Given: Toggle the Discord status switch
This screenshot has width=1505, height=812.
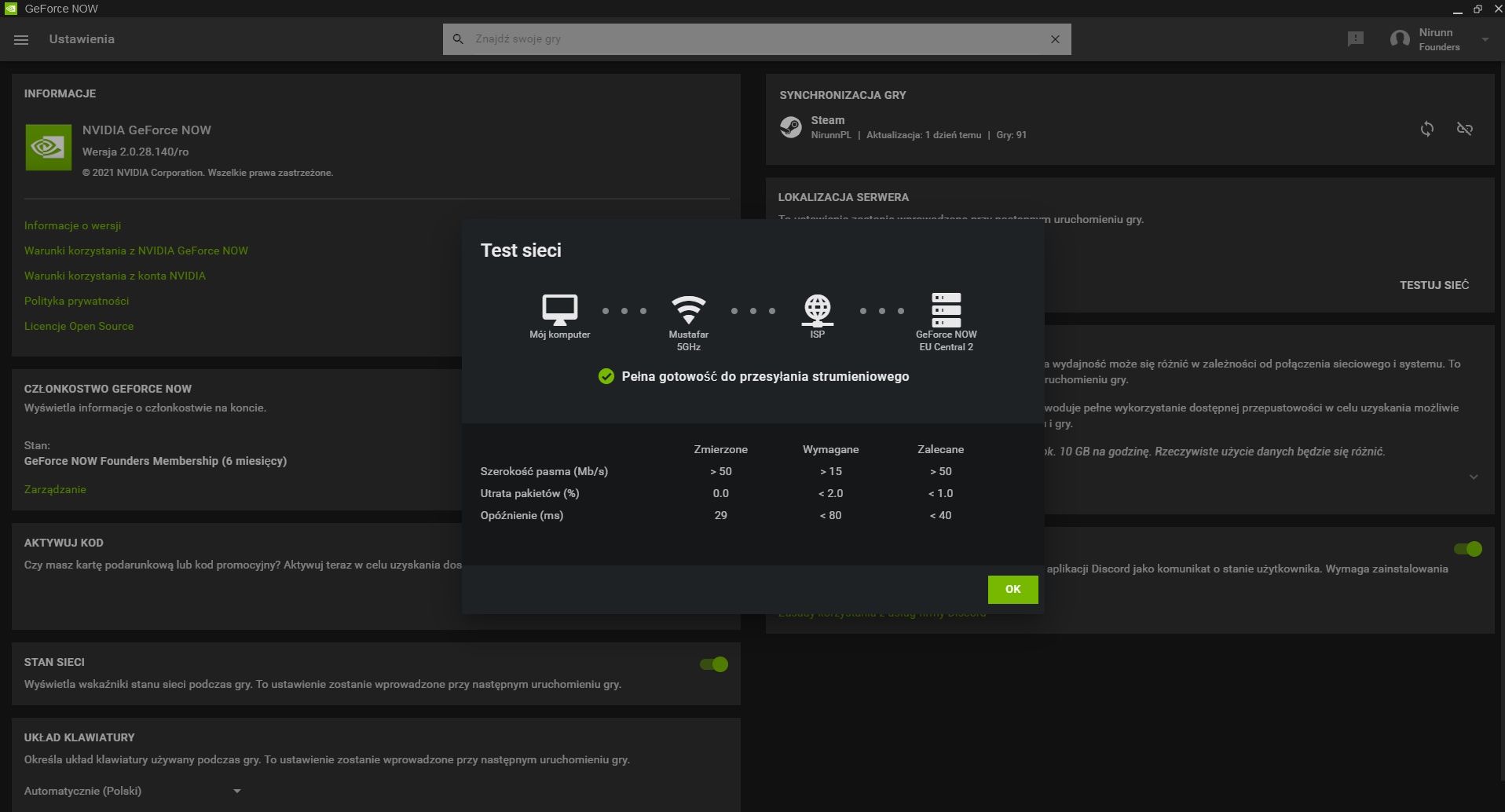Looking at the screenshot, I should (1467, 549).
